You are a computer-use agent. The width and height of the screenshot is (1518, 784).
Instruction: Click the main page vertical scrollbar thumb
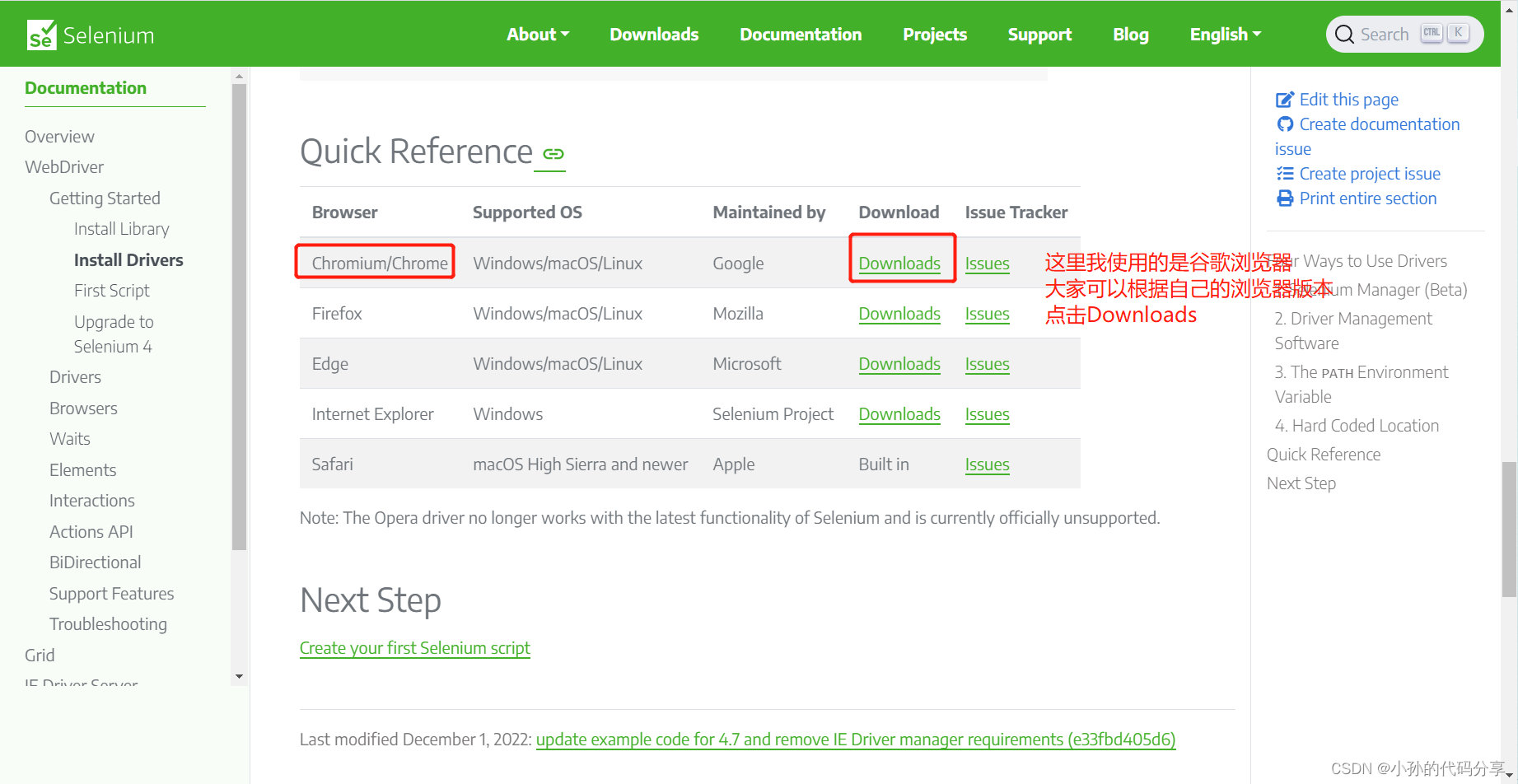pos(1509,529)
